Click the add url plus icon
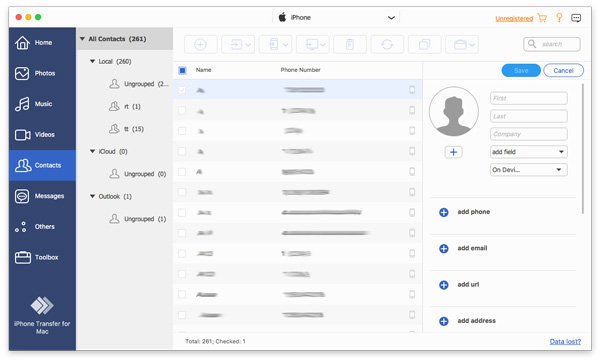The height and width of the screenshot is (361, 600). (x=443, y=285)
